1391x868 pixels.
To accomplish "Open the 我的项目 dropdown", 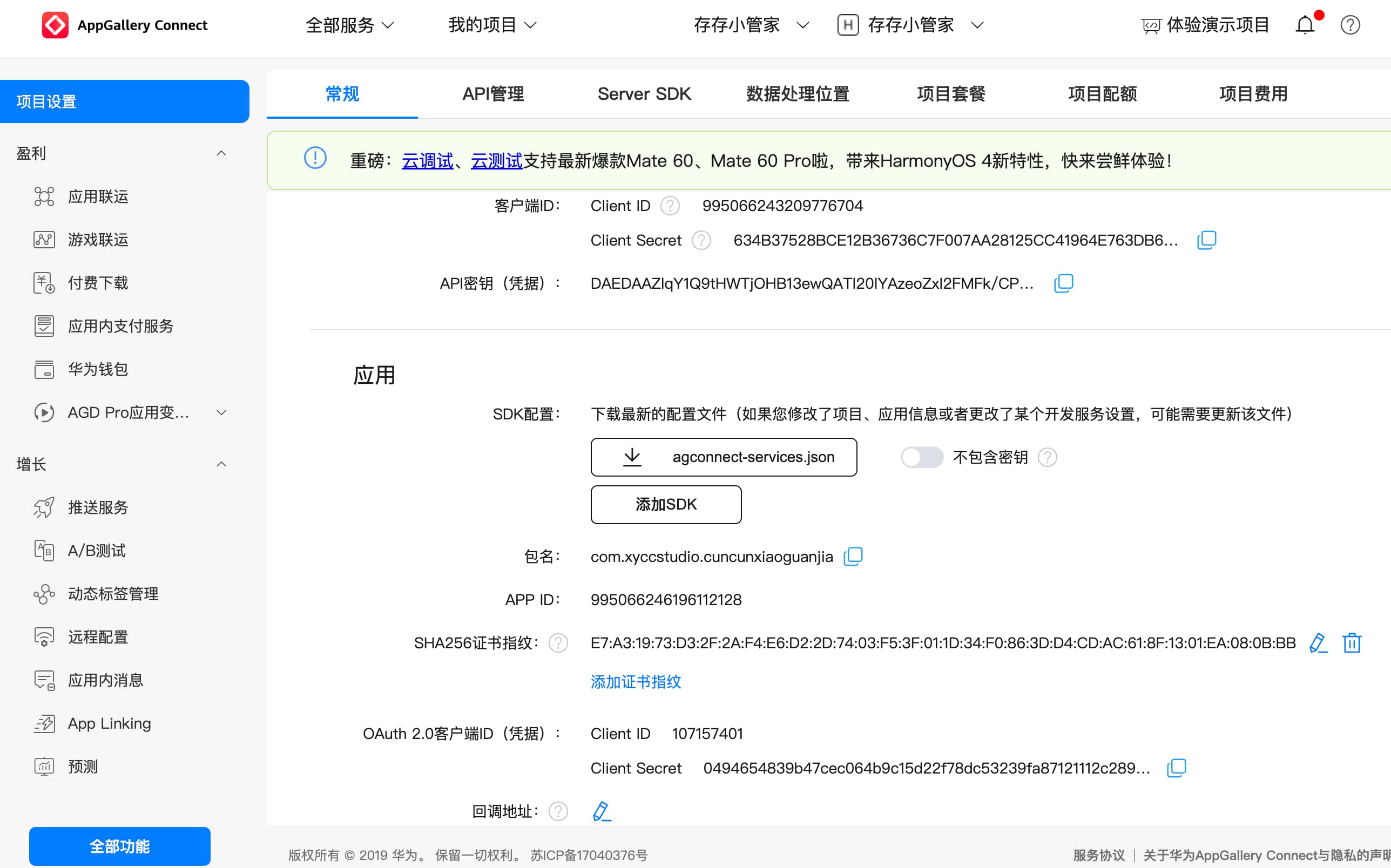I will point(492,25).
